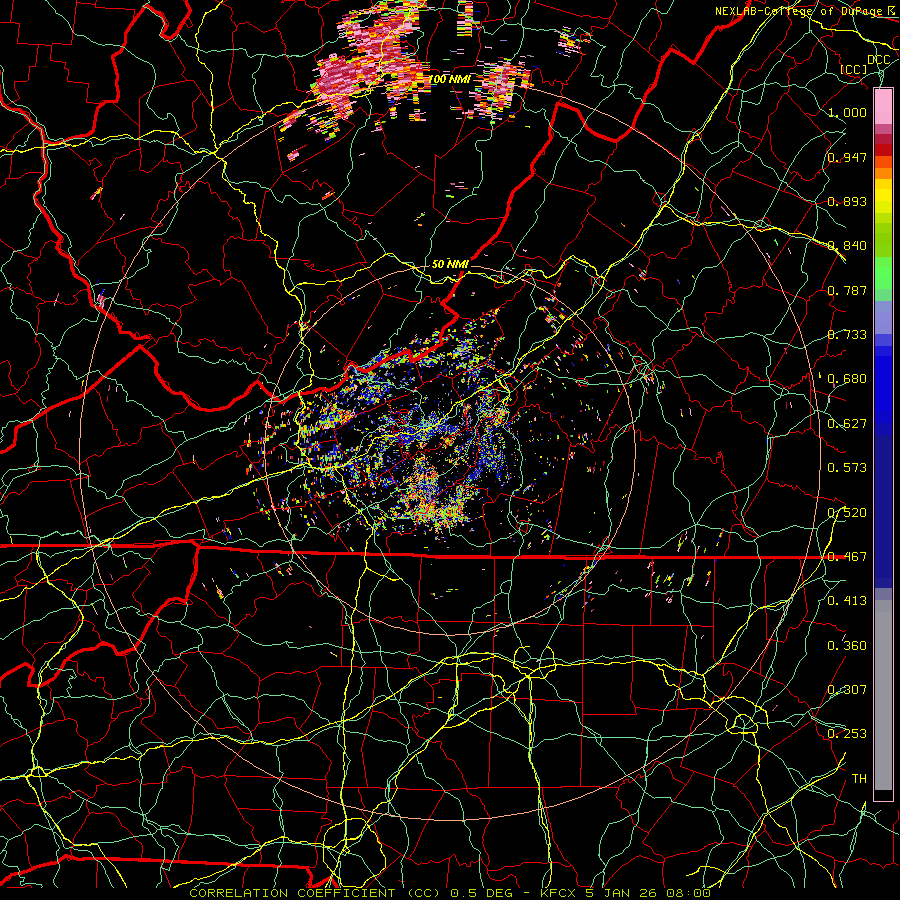Click the 0.840 scale value
Viewport: 900px width, 900px height.
click(847, 246)
